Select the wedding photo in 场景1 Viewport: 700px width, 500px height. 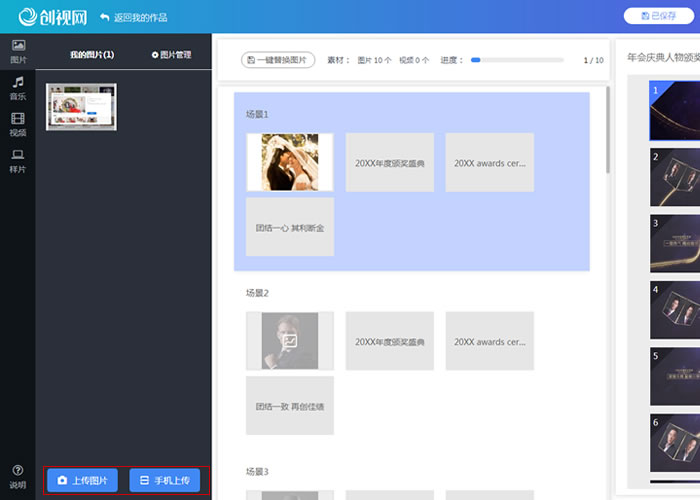[x=290, y=162]
